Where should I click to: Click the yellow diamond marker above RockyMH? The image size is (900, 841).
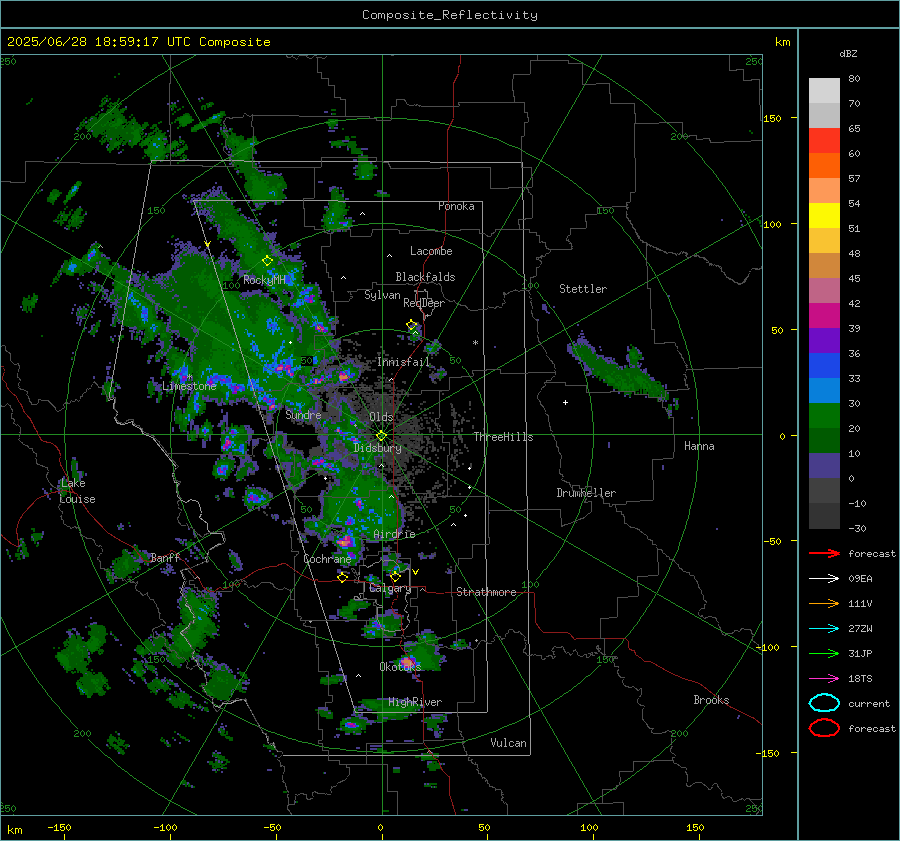click(x=267, y=261)
